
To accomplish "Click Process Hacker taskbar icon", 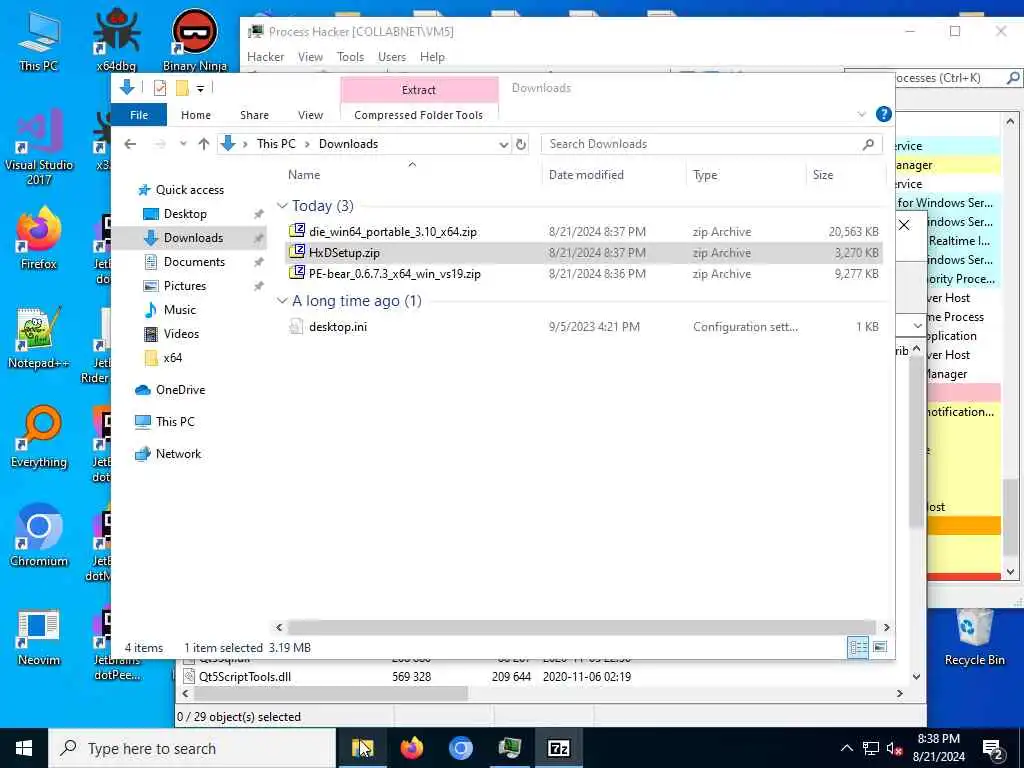I will (509, 748).
